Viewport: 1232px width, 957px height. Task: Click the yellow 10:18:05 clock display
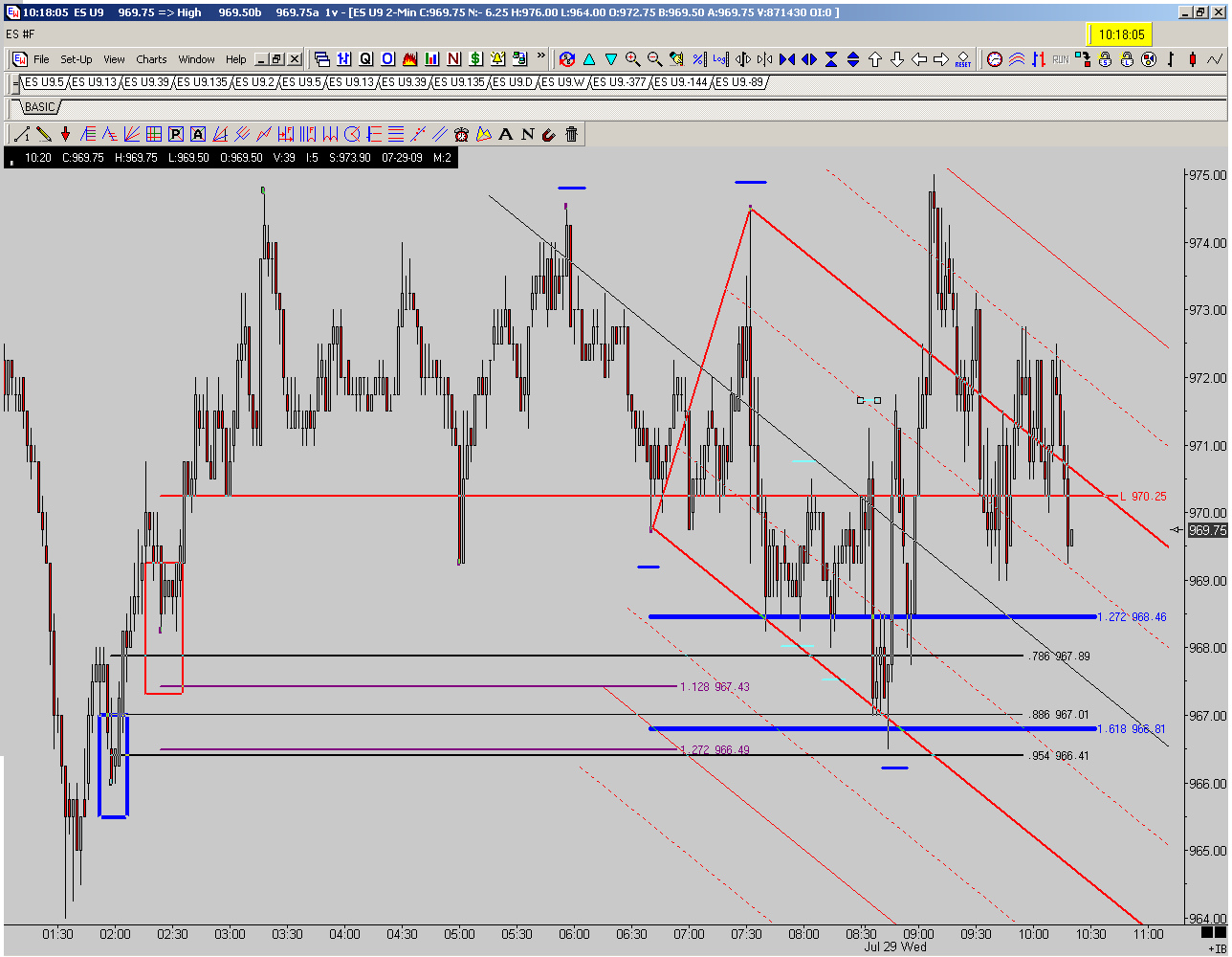1121,33
